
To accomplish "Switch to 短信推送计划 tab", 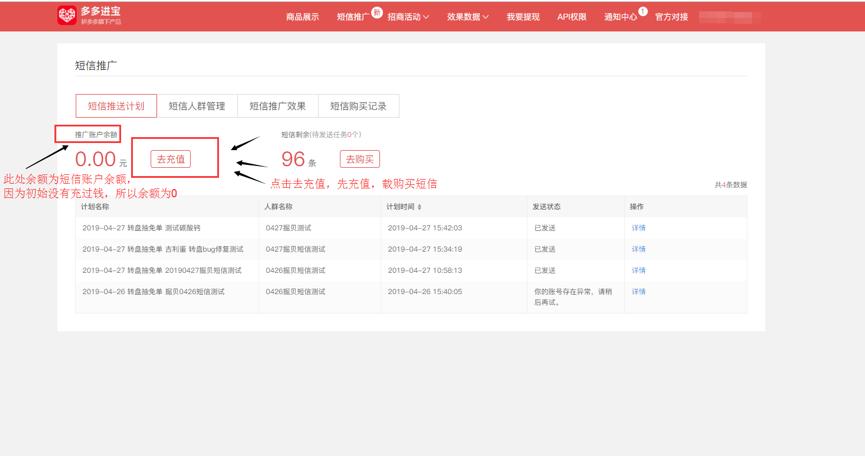I will (x=116, y=106).
